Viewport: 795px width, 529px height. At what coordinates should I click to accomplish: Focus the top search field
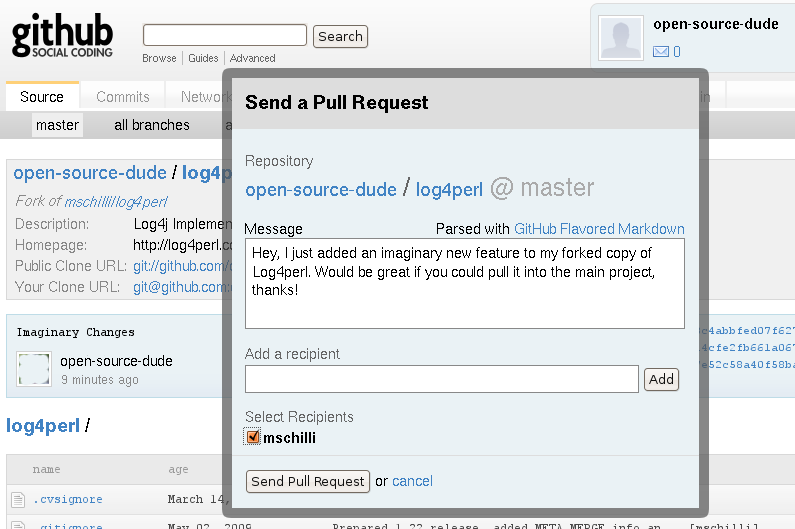225,35
